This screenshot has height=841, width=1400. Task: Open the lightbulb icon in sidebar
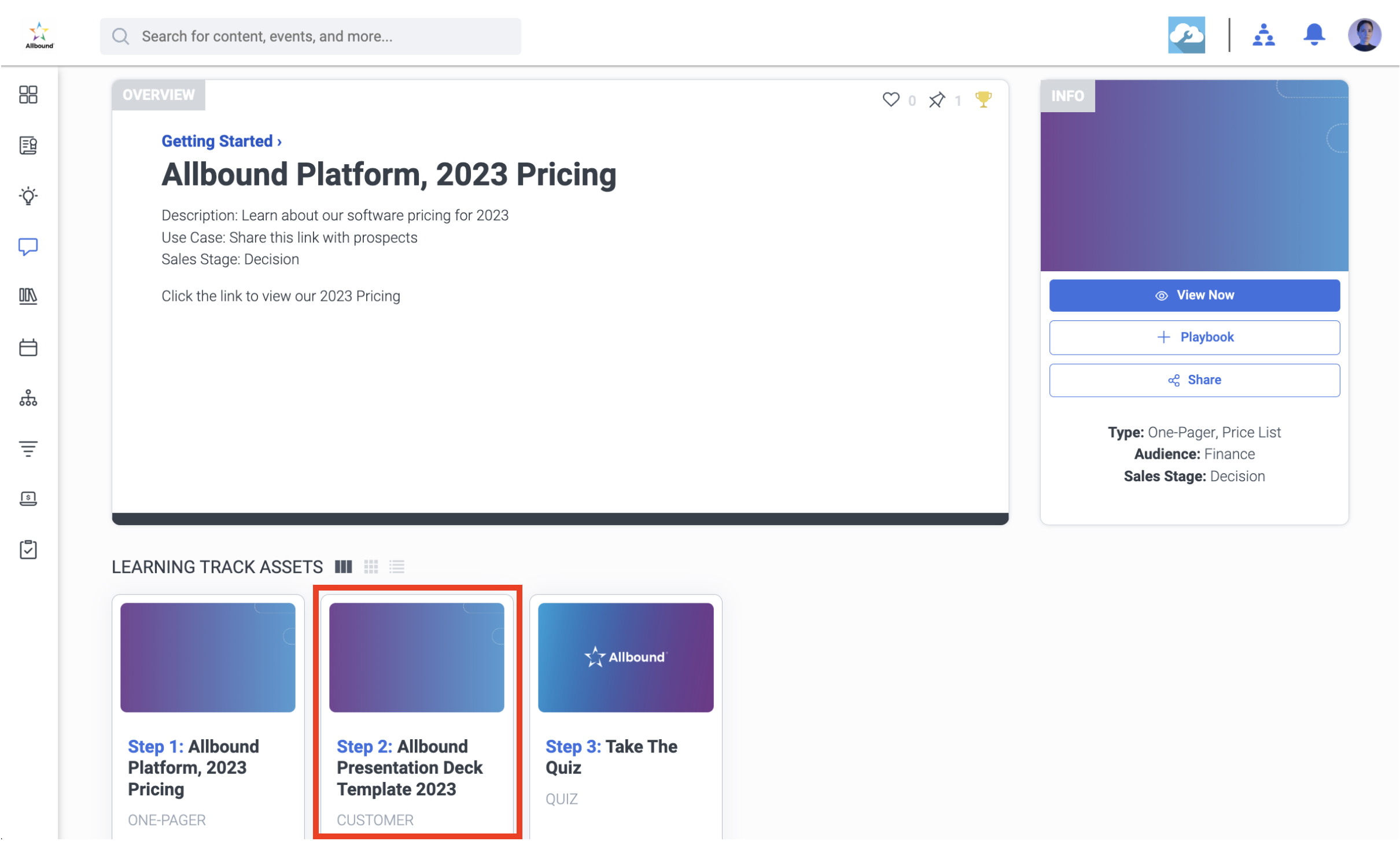[28, 196]
